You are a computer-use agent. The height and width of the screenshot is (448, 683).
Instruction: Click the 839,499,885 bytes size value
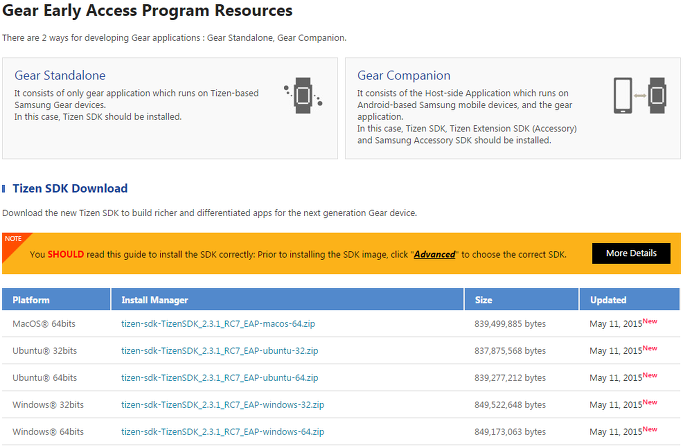pyautogui.click(x=510, y=324)
